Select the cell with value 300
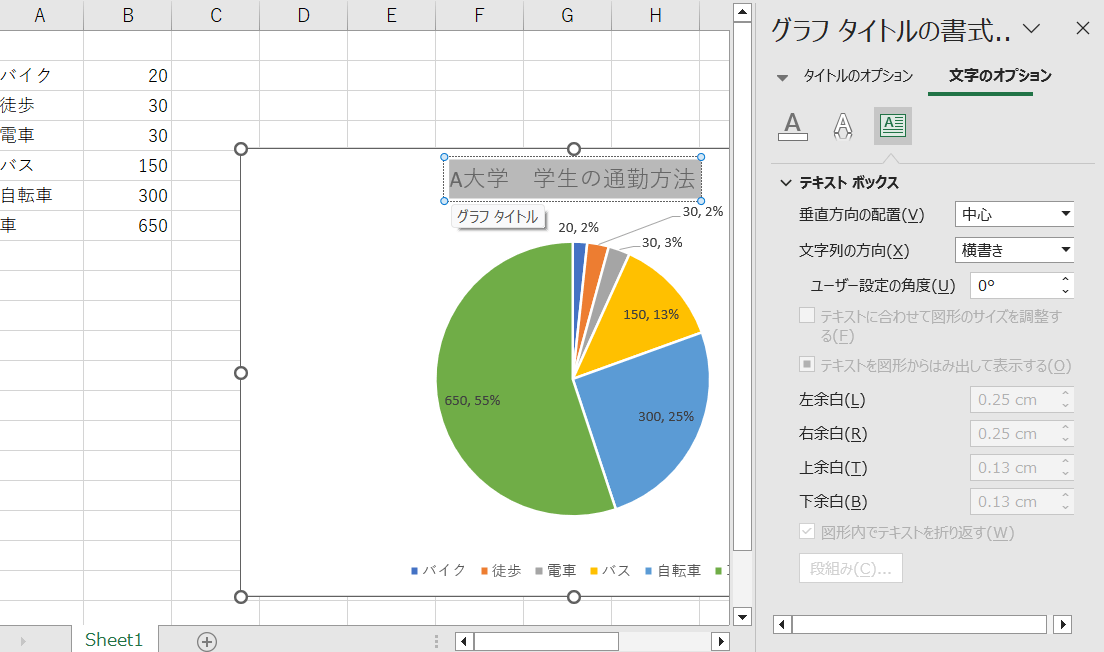The image size is (1104, 652). [127, 195]
